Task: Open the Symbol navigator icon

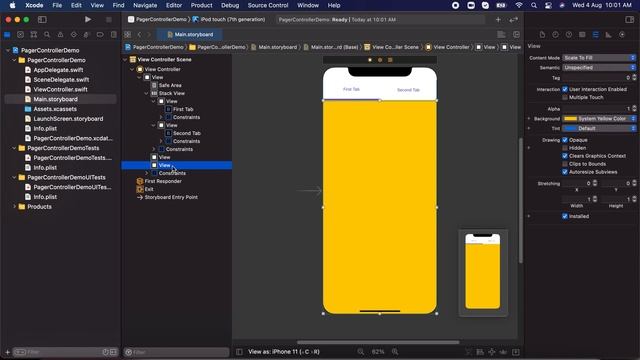Action: 34,35
